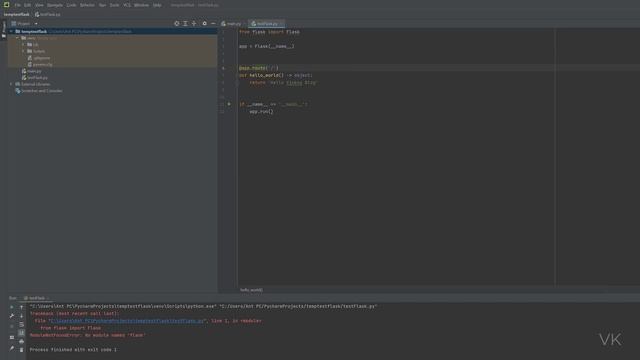Toggle scroll to end icon in Run console

coord(22,333)
